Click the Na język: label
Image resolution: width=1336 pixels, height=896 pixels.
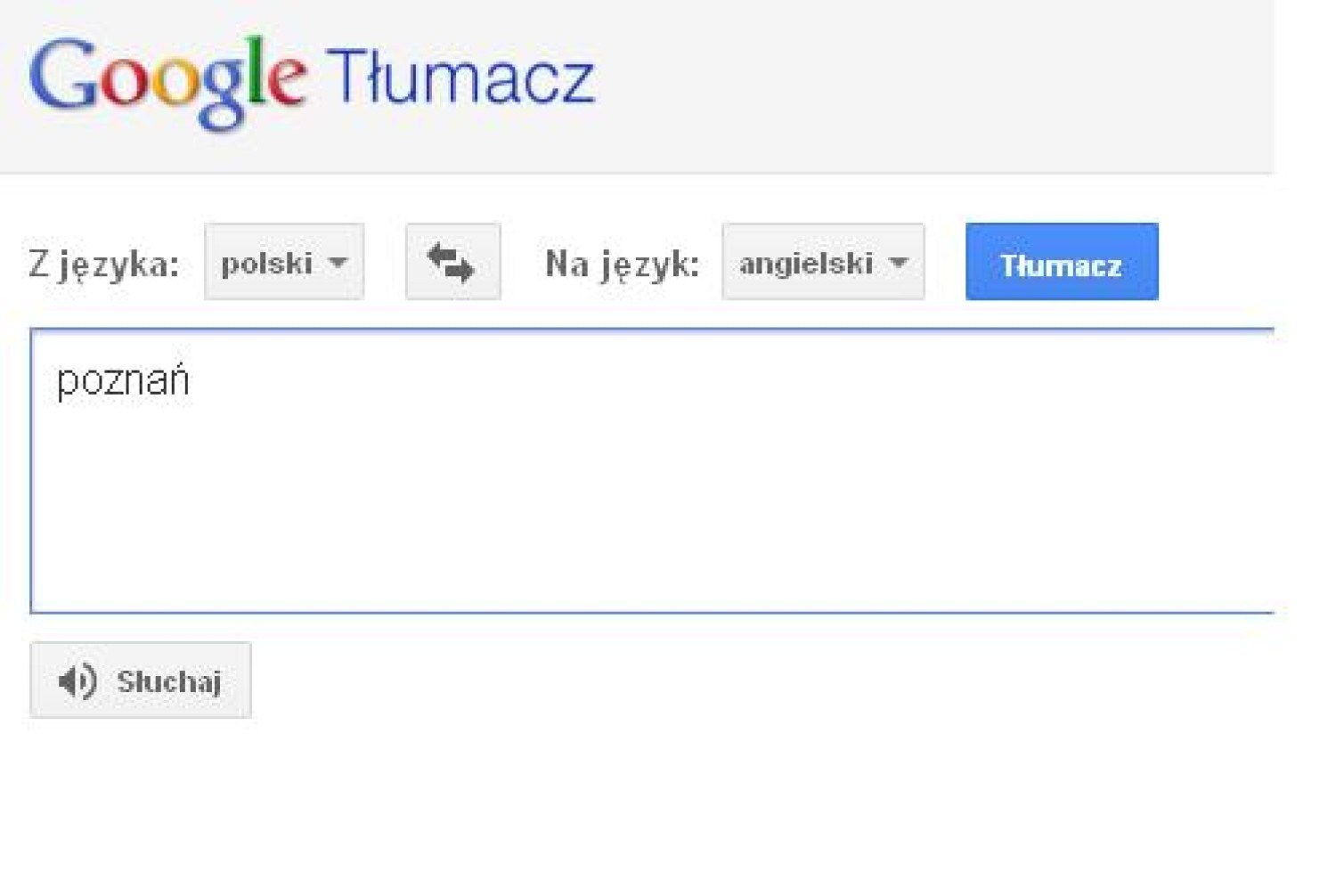tap(622, 264)
